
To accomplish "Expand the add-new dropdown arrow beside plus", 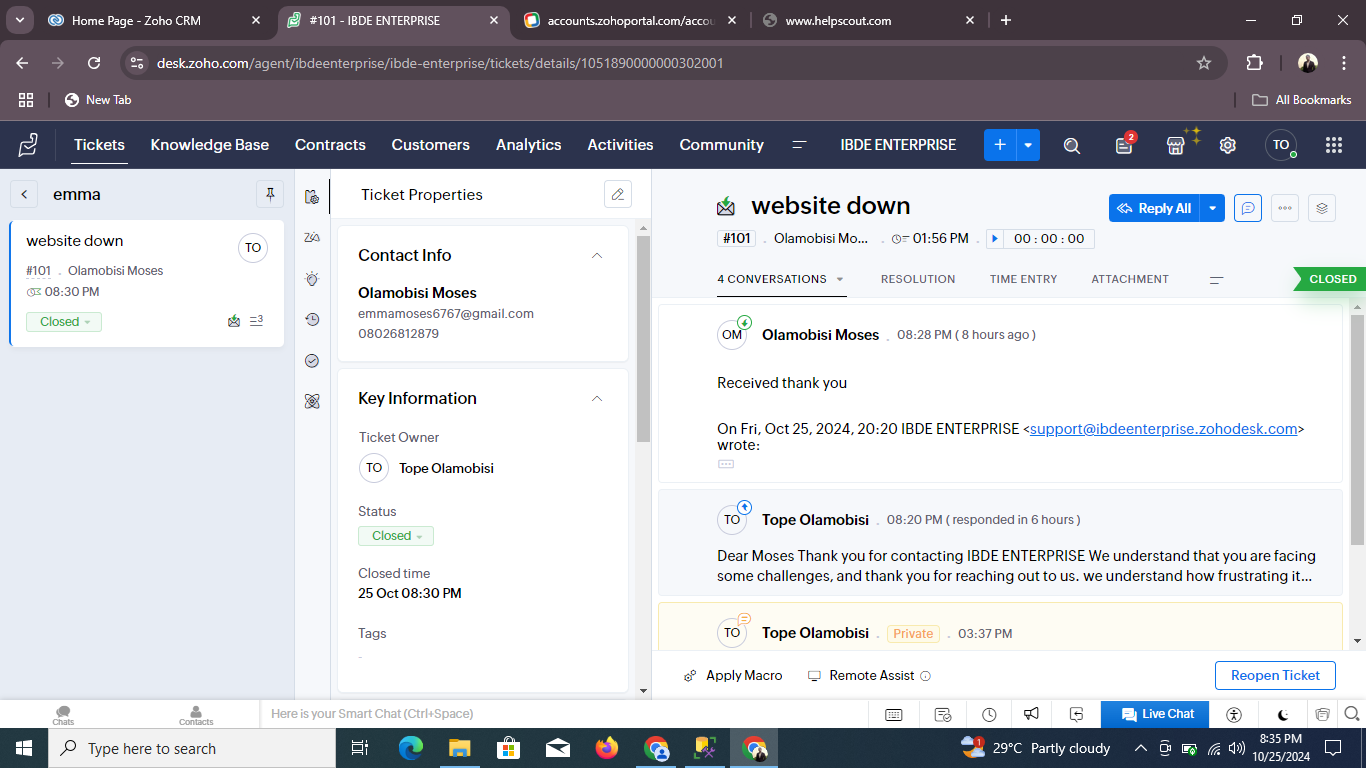I will (x=1028, y=145).
